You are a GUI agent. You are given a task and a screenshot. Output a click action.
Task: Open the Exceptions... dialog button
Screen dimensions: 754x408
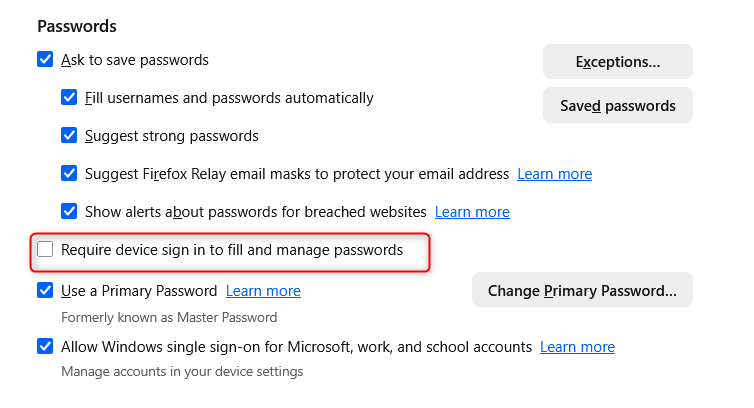click(x=617, y=62)
